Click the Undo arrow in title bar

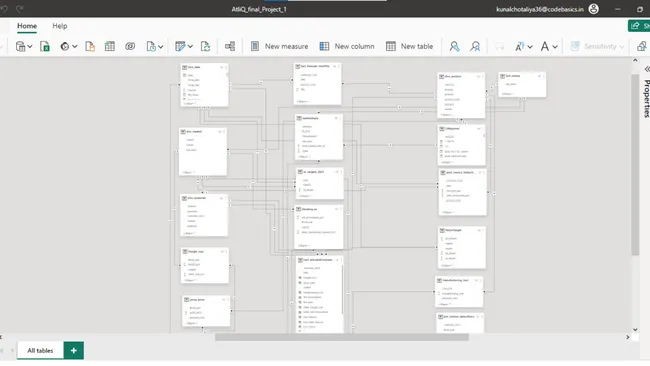4,9
